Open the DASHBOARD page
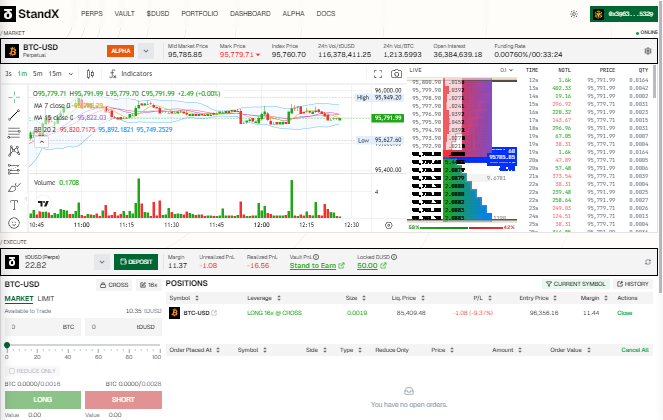Screen dimensions: 663x420 [x=250, y=14]
